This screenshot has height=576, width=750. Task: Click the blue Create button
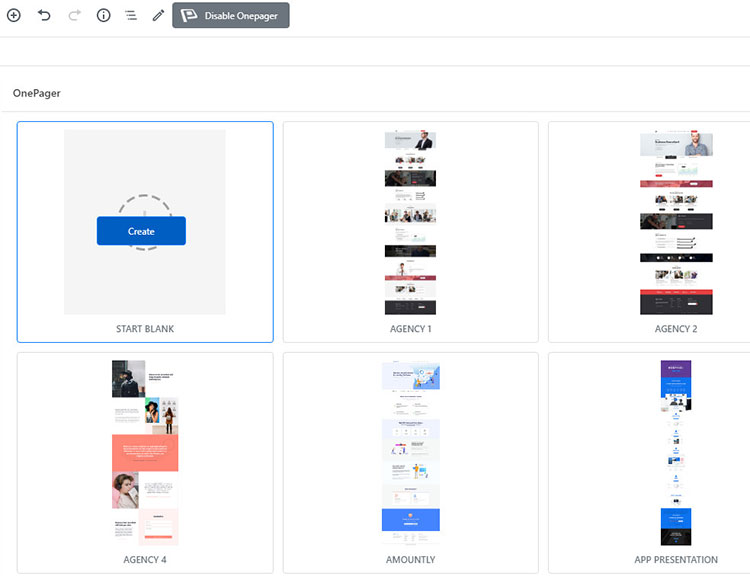point(141,231)
